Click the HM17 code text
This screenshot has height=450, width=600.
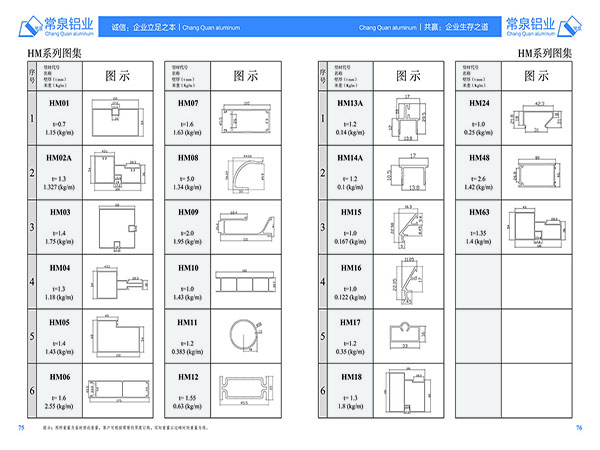[x=350, y=322]
